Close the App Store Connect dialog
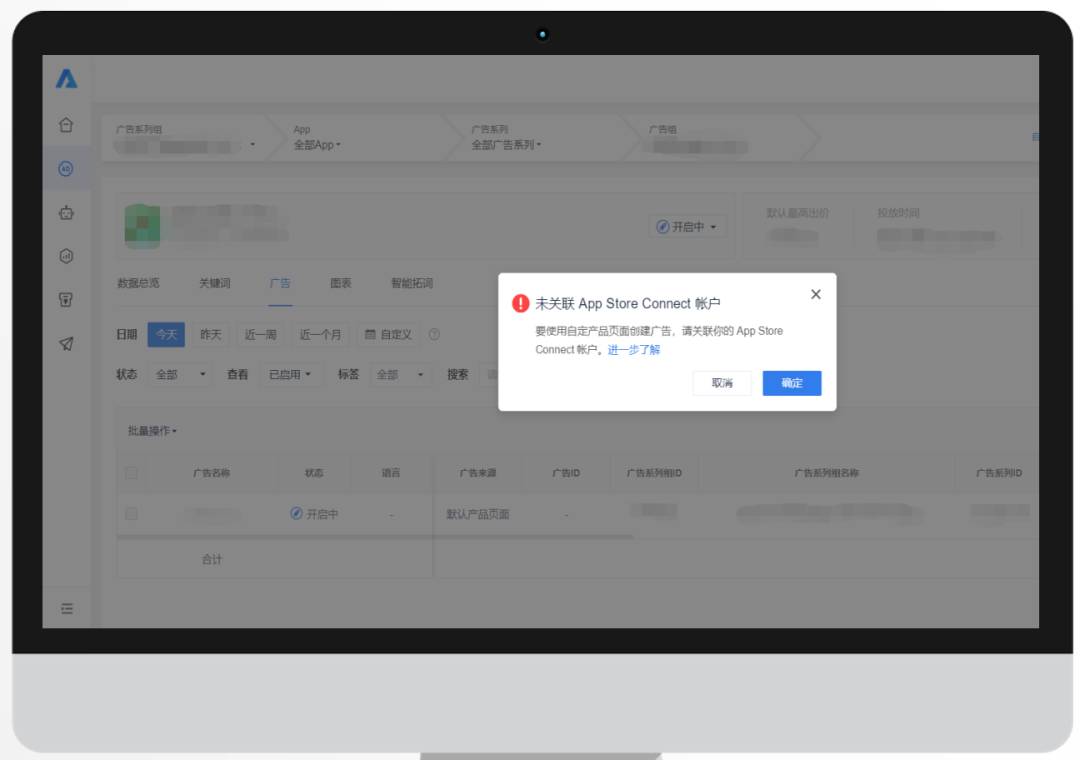Image resolution: width=1080 pixels, height=760 pixels. click(x=816, y=294)
